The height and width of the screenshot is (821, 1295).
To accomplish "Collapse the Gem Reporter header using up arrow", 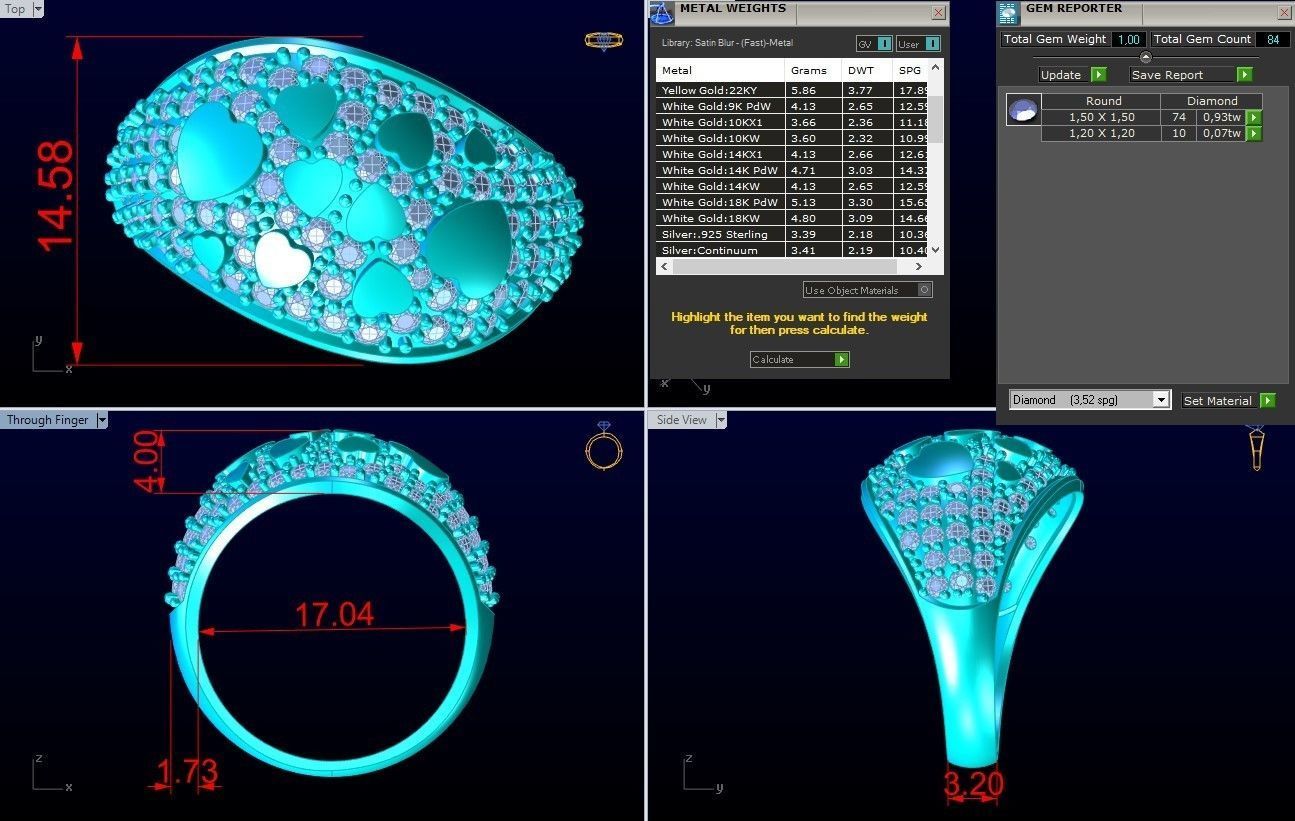I will coord(1146,57).
